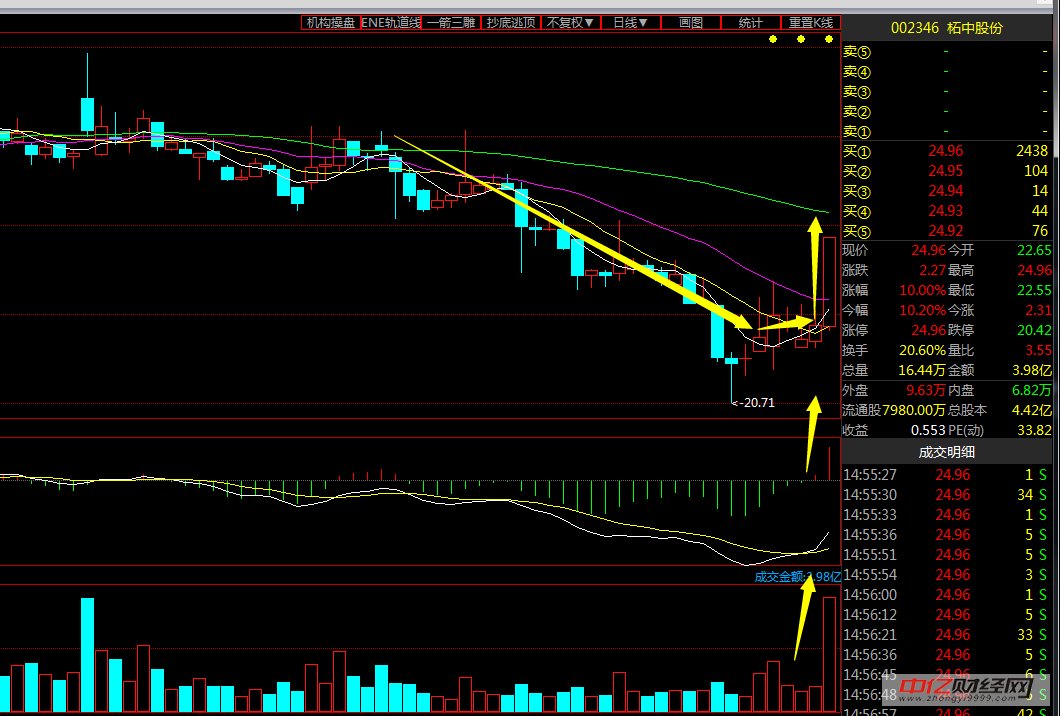The image size is (1060, 716).
Task: Toggle the ENE轨道线 indicator overlay
Action: tap(390, 22)
